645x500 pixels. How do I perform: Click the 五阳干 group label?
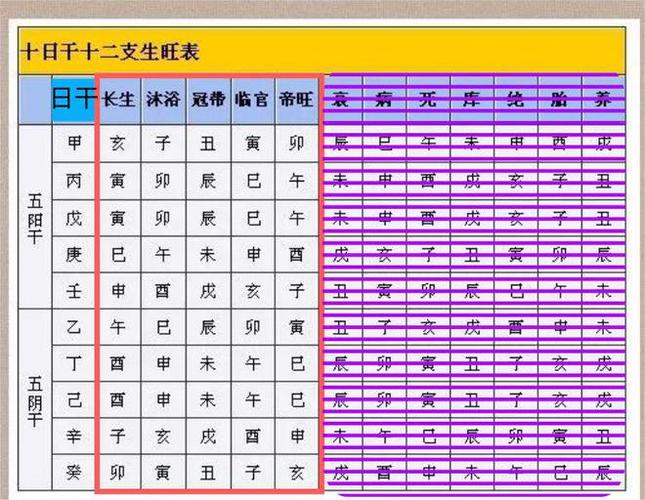(35, 218)
